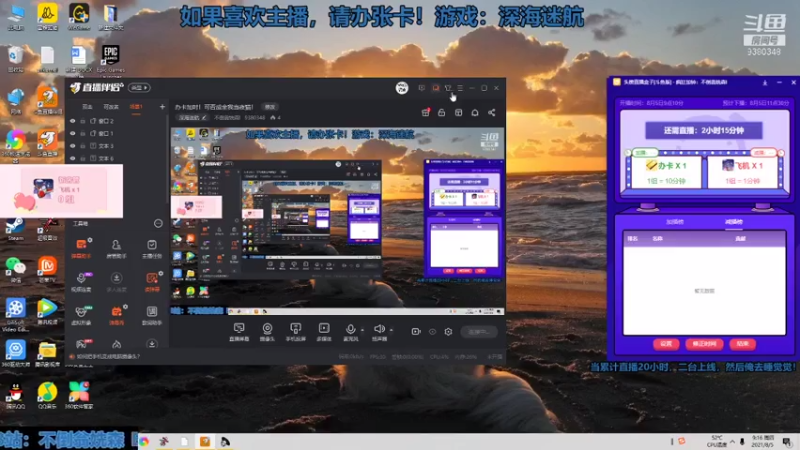This screenshot has width=800, height=450.
Task: Start recording with the camcorder icon
Action: 416,332
